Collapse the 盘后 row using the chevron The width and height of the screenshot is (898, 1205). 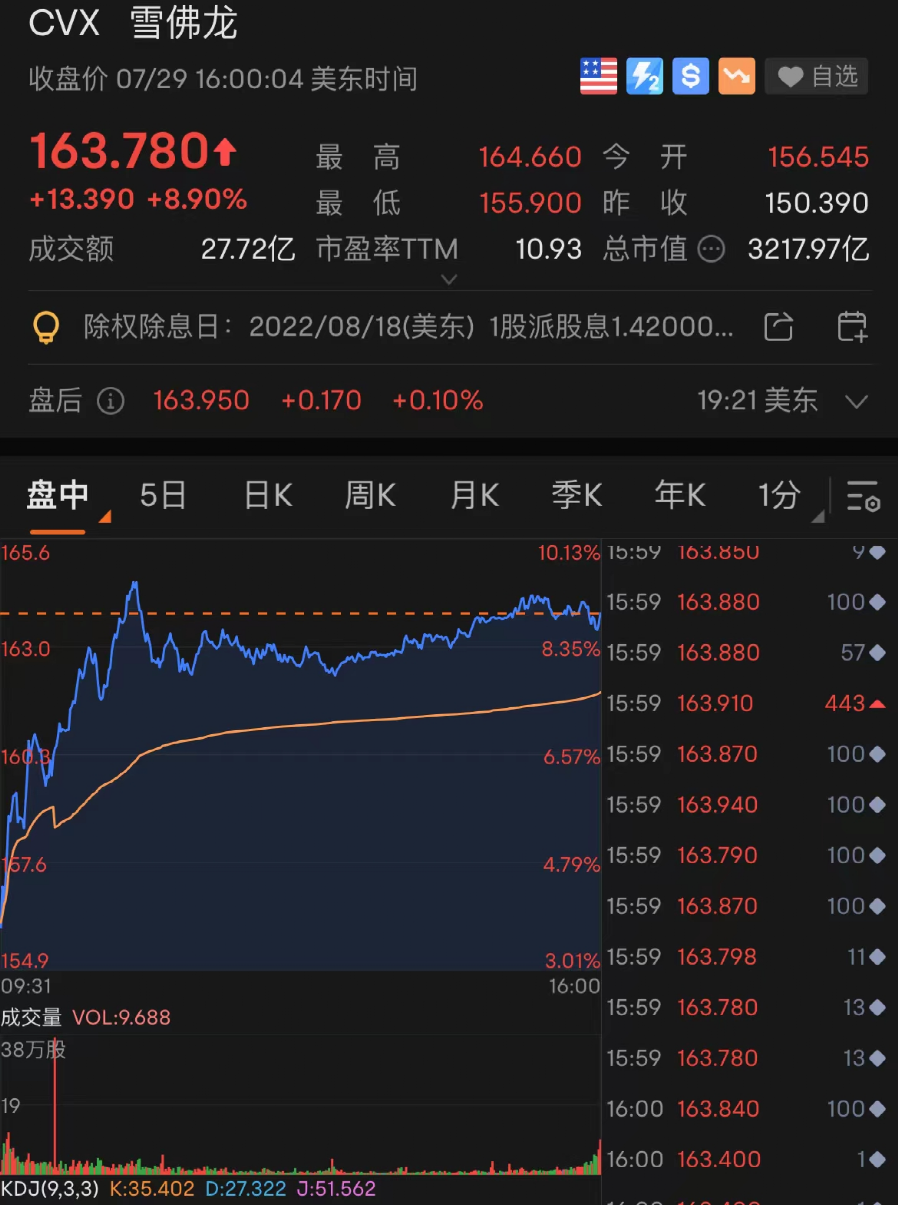coord(856,401)
